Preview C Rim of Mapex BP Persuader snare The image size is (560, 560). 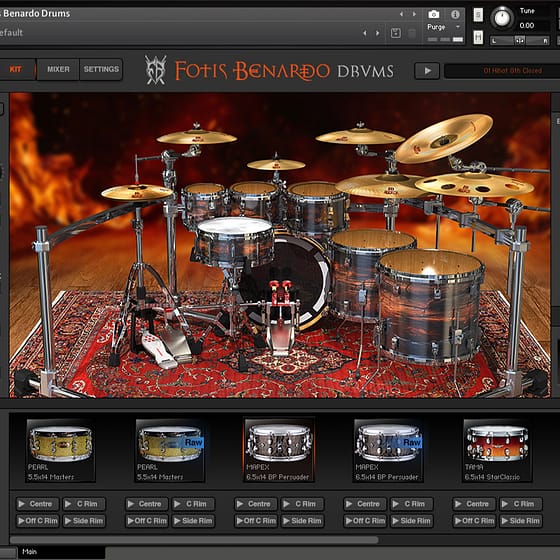coord(303,504)
